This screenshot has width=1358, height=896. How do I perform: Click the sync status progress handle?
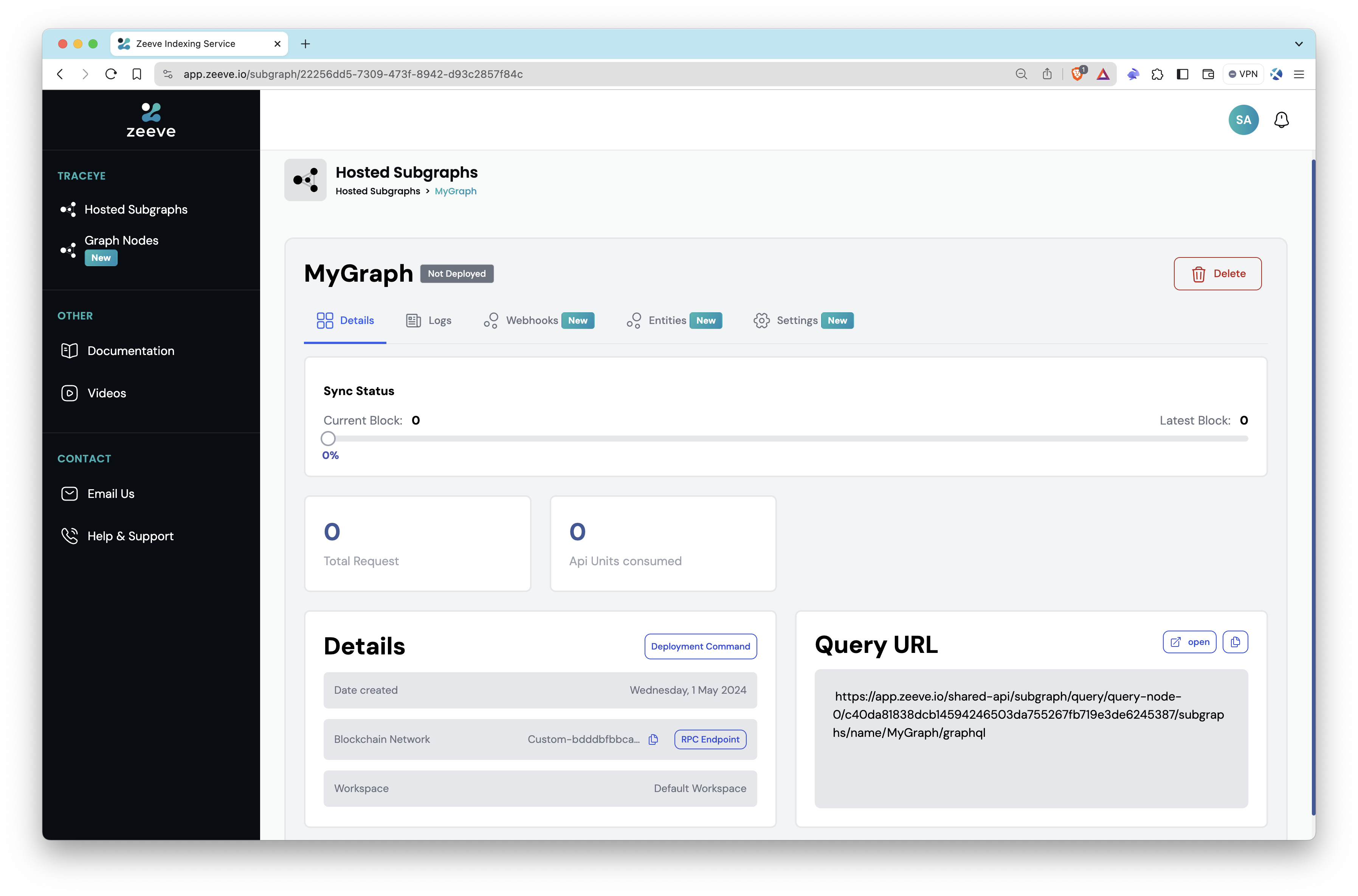click(x=328, y=439)
